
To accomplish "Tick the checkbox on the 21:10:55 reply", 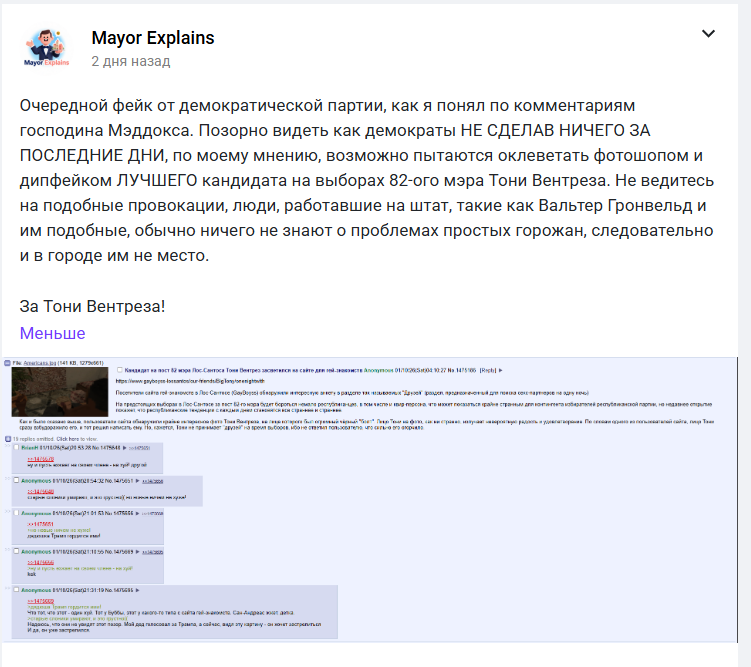I will (17, 551).
